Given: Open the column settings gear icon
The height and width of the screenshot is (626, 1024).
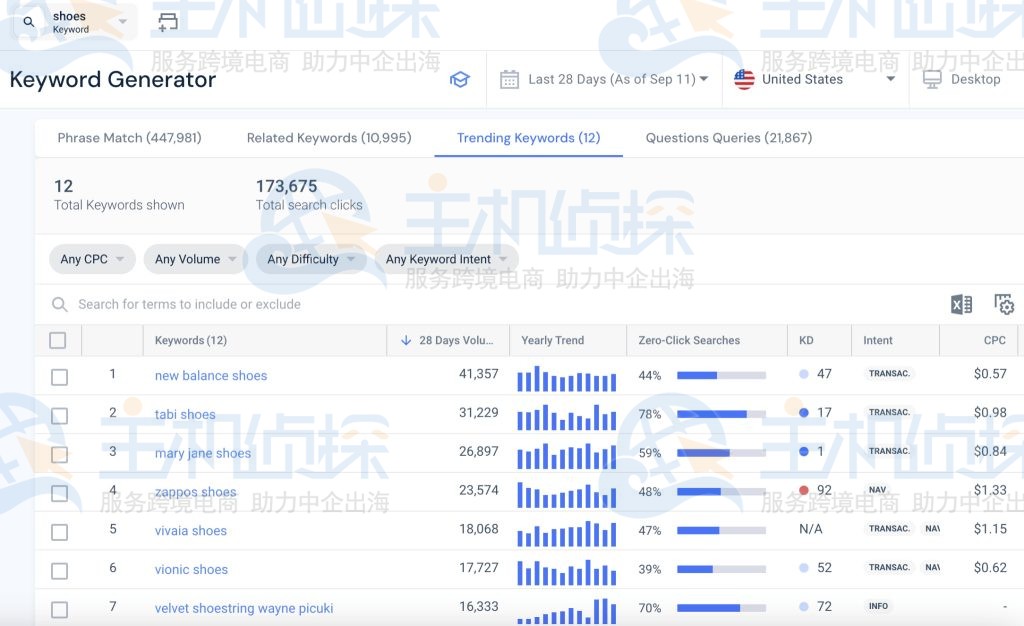Looking at the screenshot, I should tap(1005, 304).
